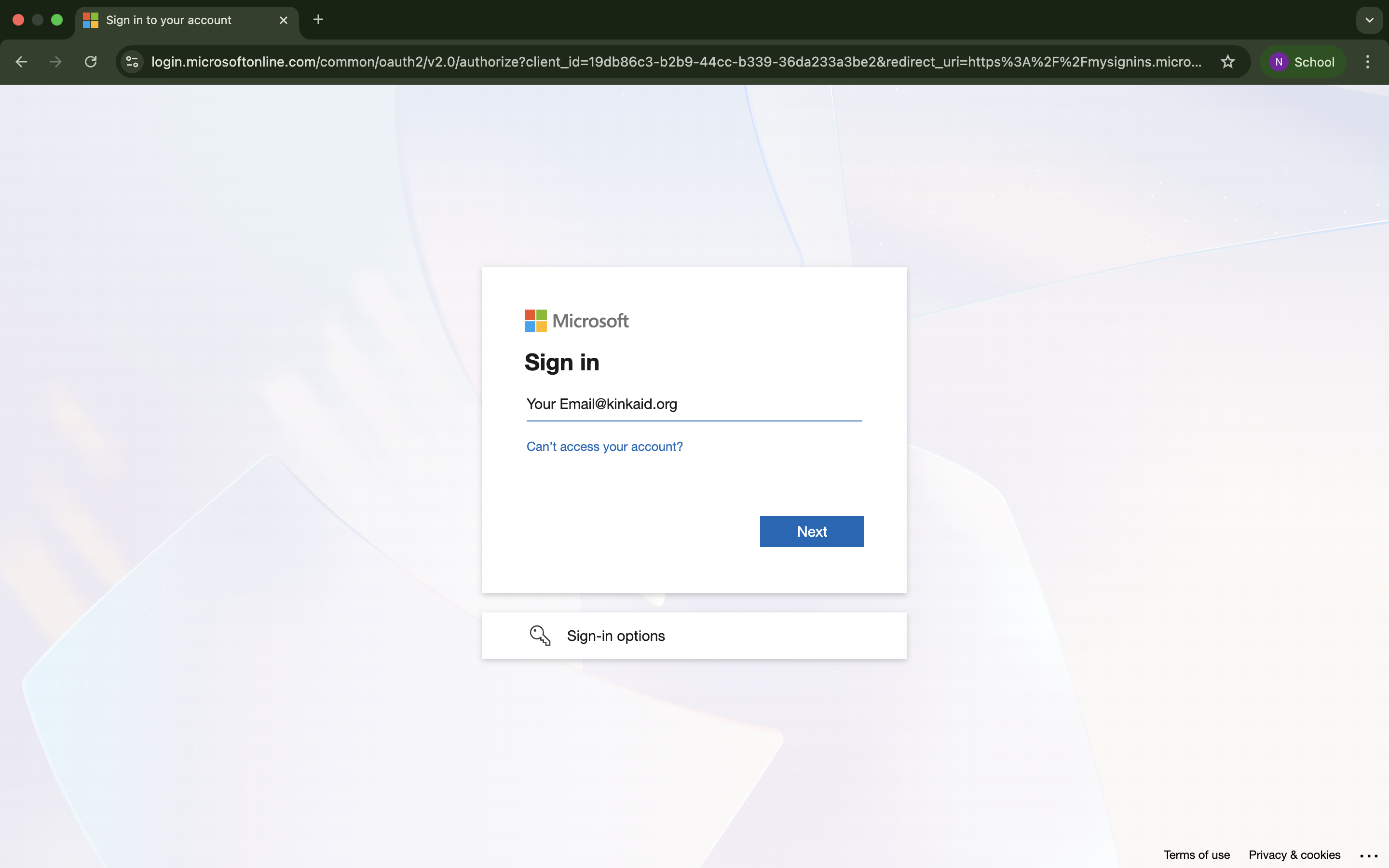Open the School profile menu

click(1302, 62)
